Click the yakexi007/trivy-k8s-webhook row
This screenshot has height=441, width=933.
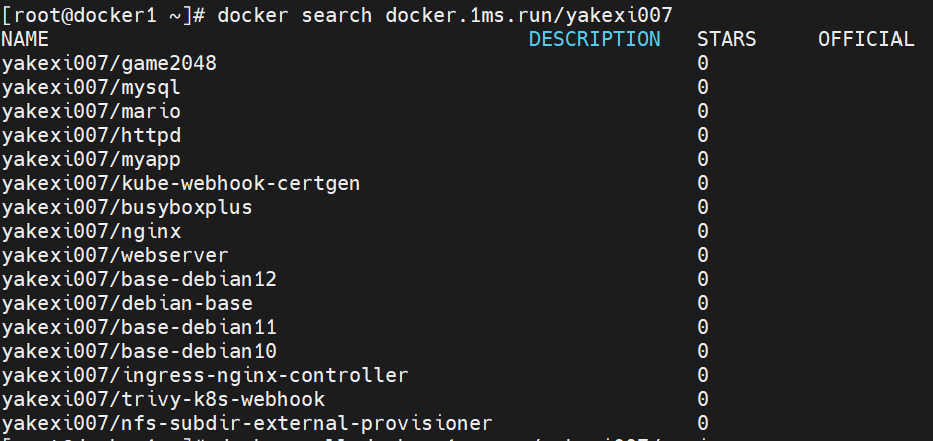click(x=163, y=399)
